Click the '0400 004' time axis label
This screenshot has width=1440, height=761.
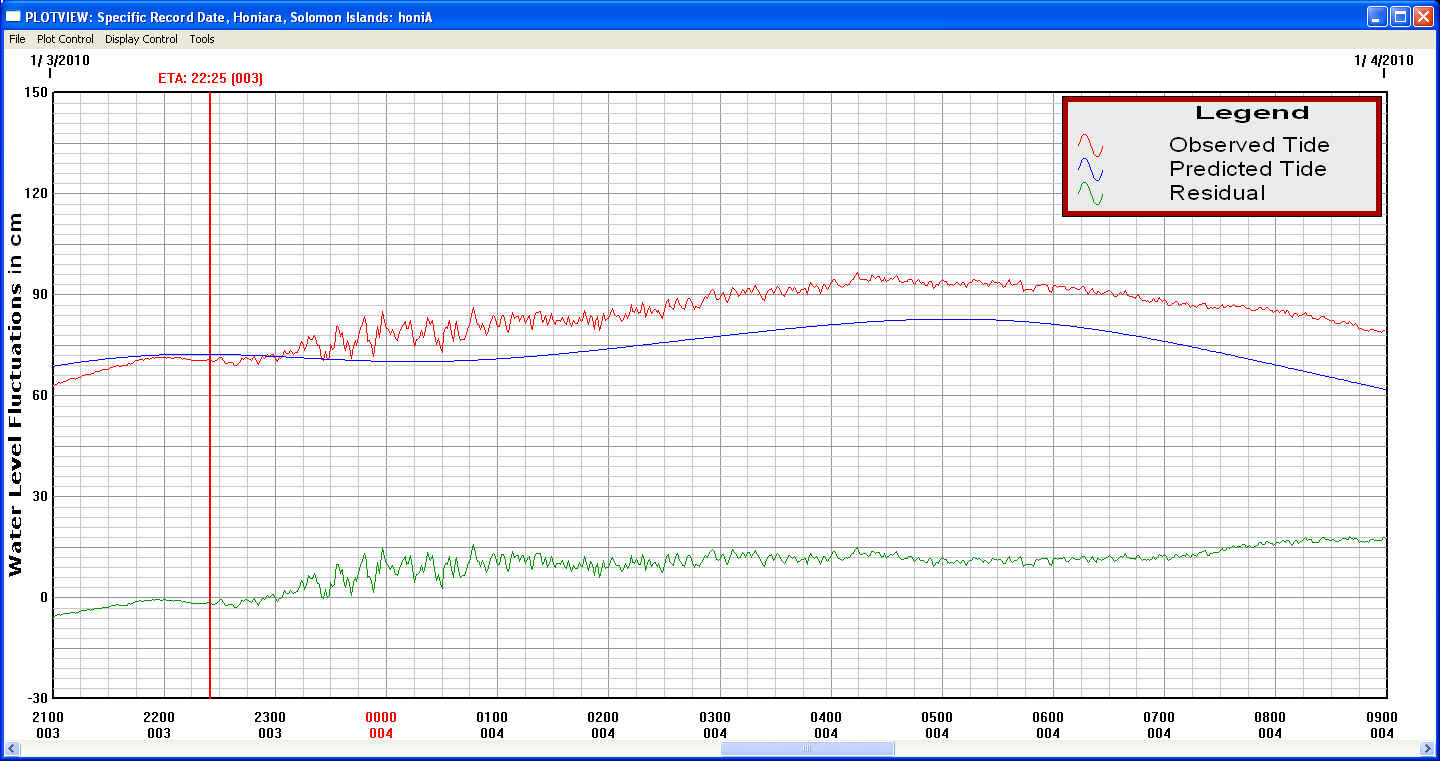(x=826, y=725)
